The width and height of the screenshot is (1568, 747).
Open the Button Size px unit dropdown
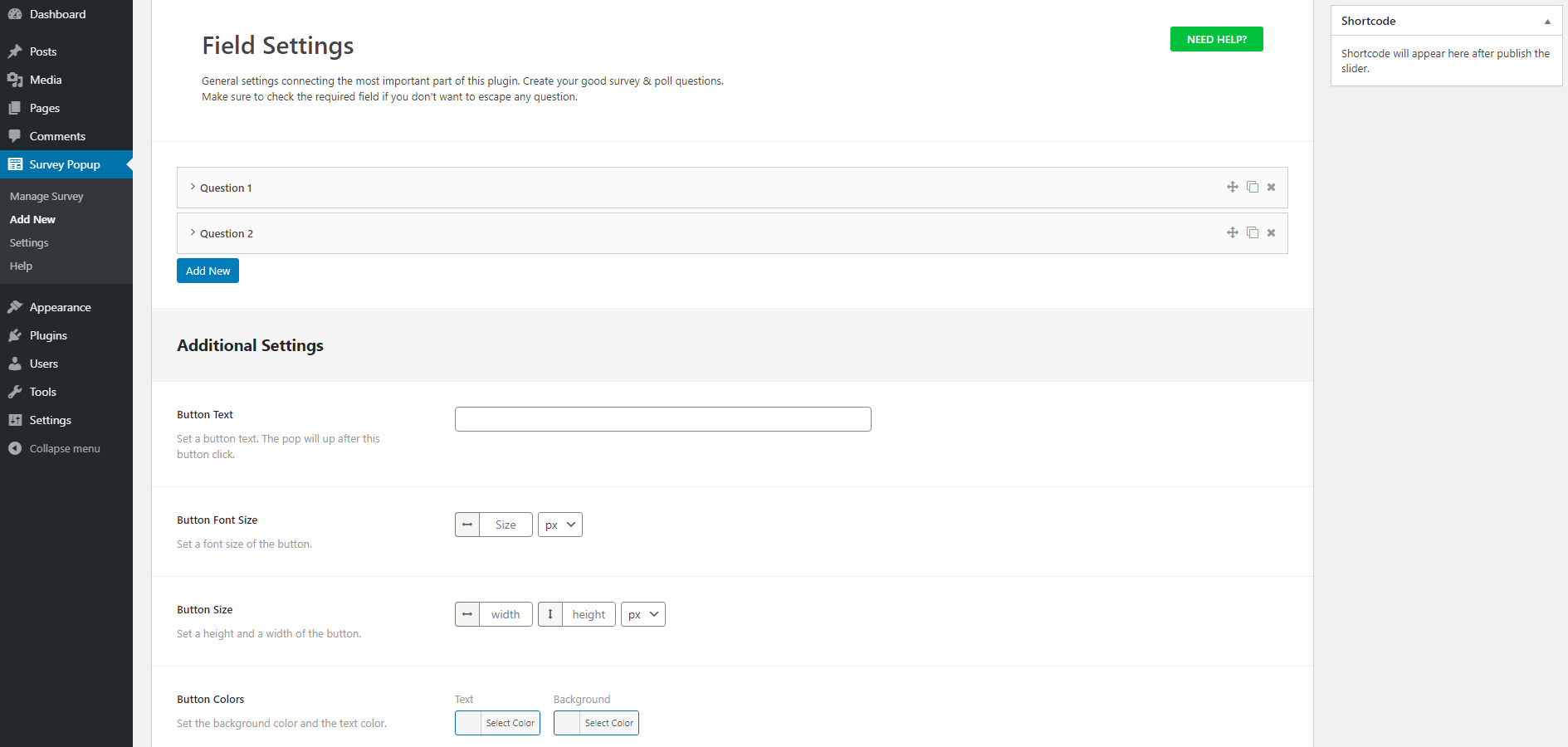click(x=643, y=614)
